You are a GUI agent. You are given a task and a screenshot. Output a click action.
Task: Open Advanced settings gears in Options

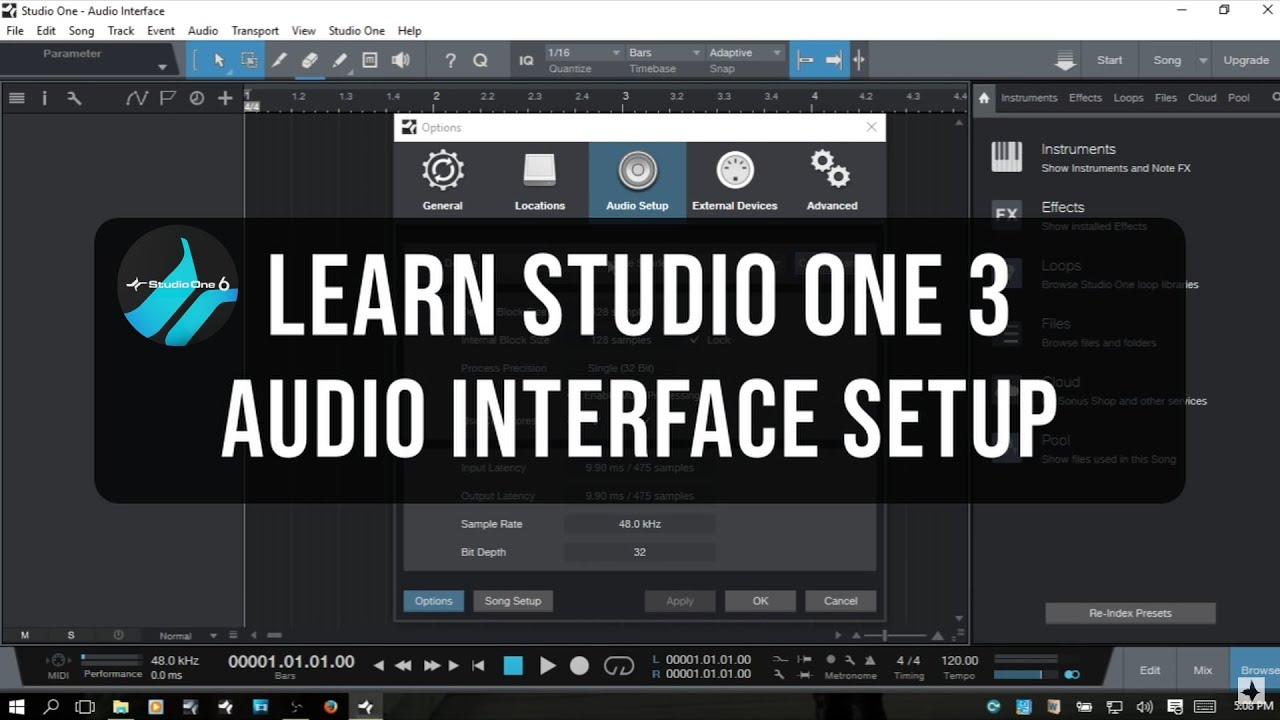click(x=832, y=180)
